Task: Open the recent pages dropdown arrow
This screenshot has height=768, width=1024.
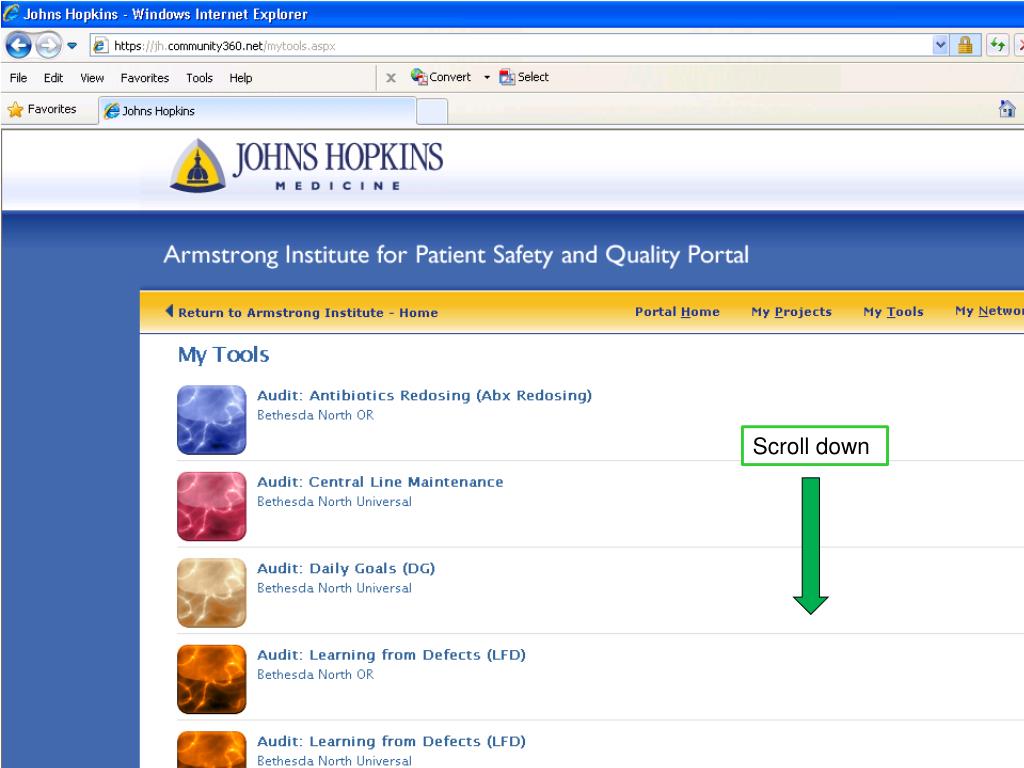Action: pyautogui.click(x=72, y=46)
